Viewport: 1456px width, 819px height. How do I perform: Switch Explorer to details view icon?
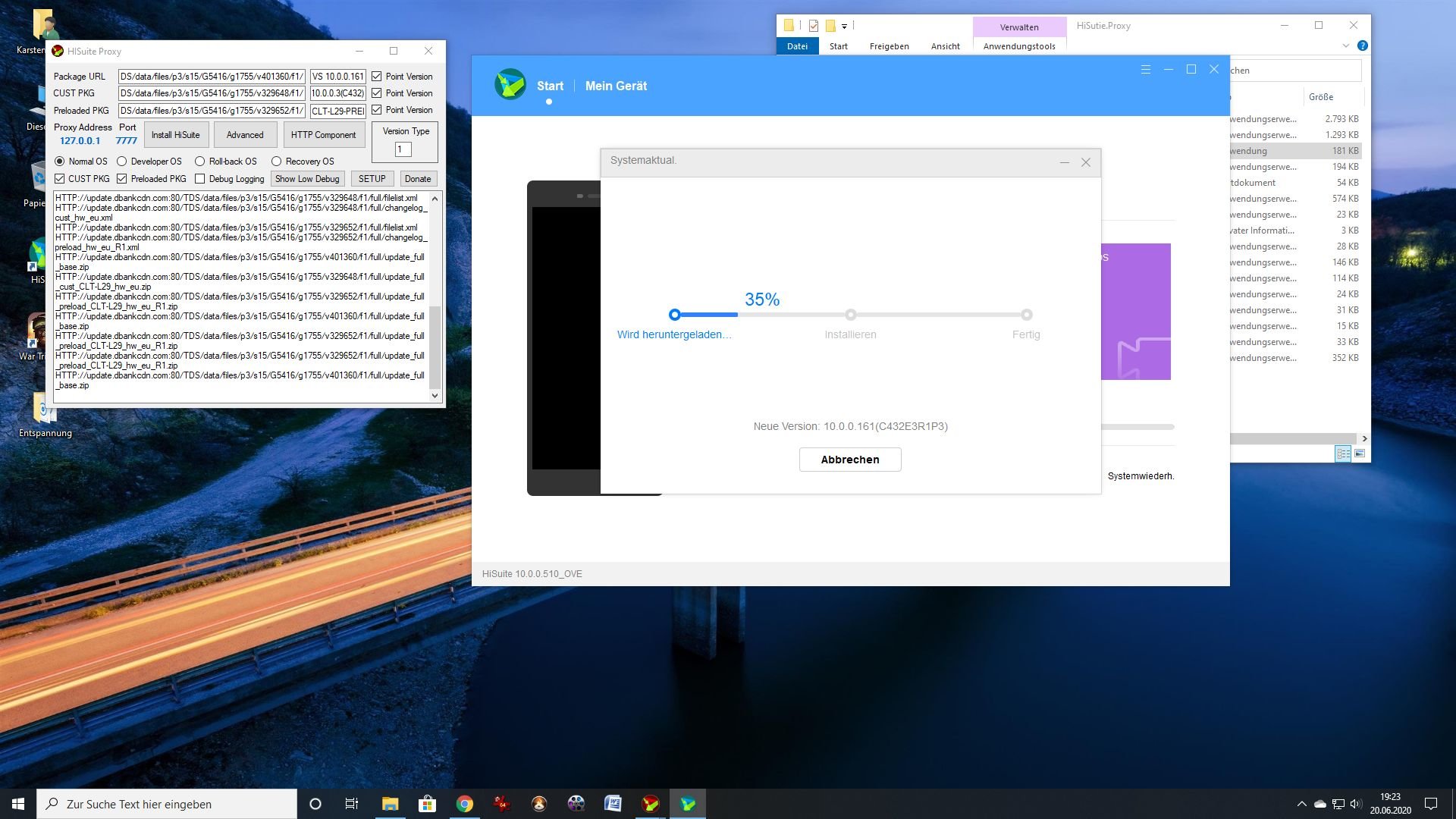1343,453
